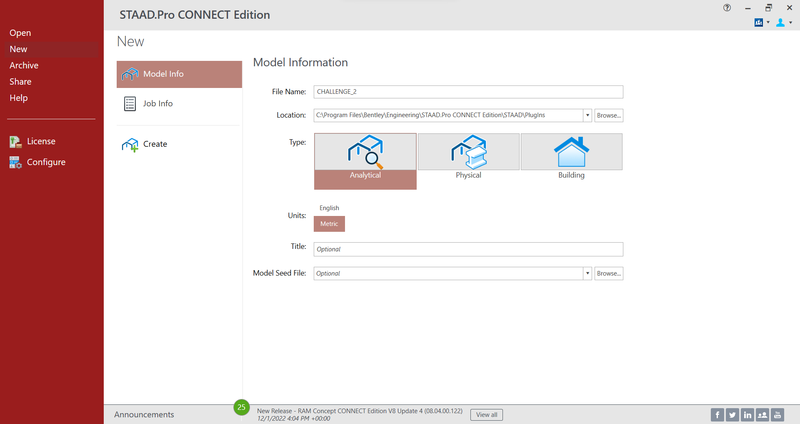
Task: Click the blue user profile icon
Action: pos(780,22)
